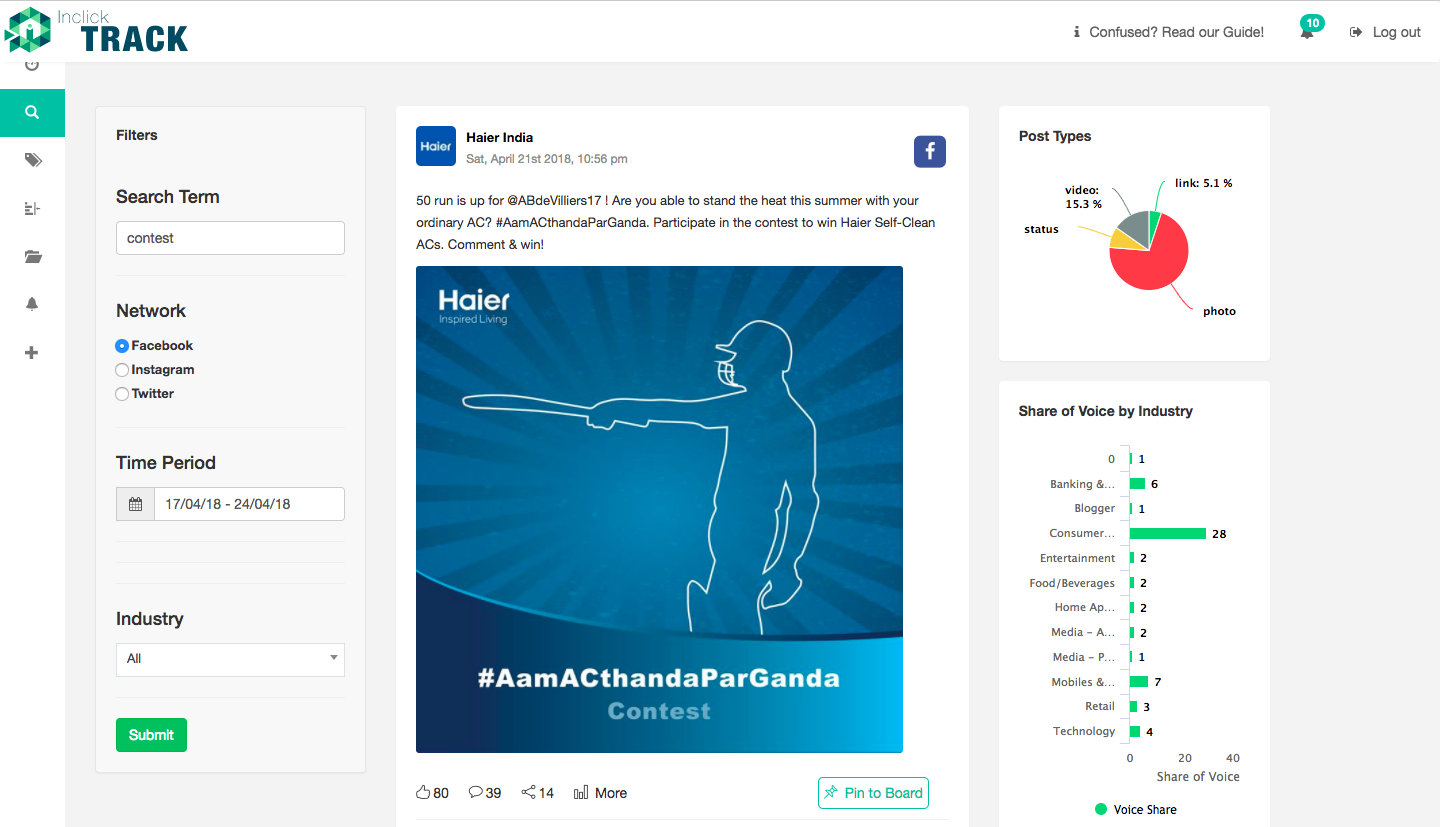Click the 'Blogger' industry axis label
Viewport: 1440px width, 827px height.
click(x=1094, y=508)
